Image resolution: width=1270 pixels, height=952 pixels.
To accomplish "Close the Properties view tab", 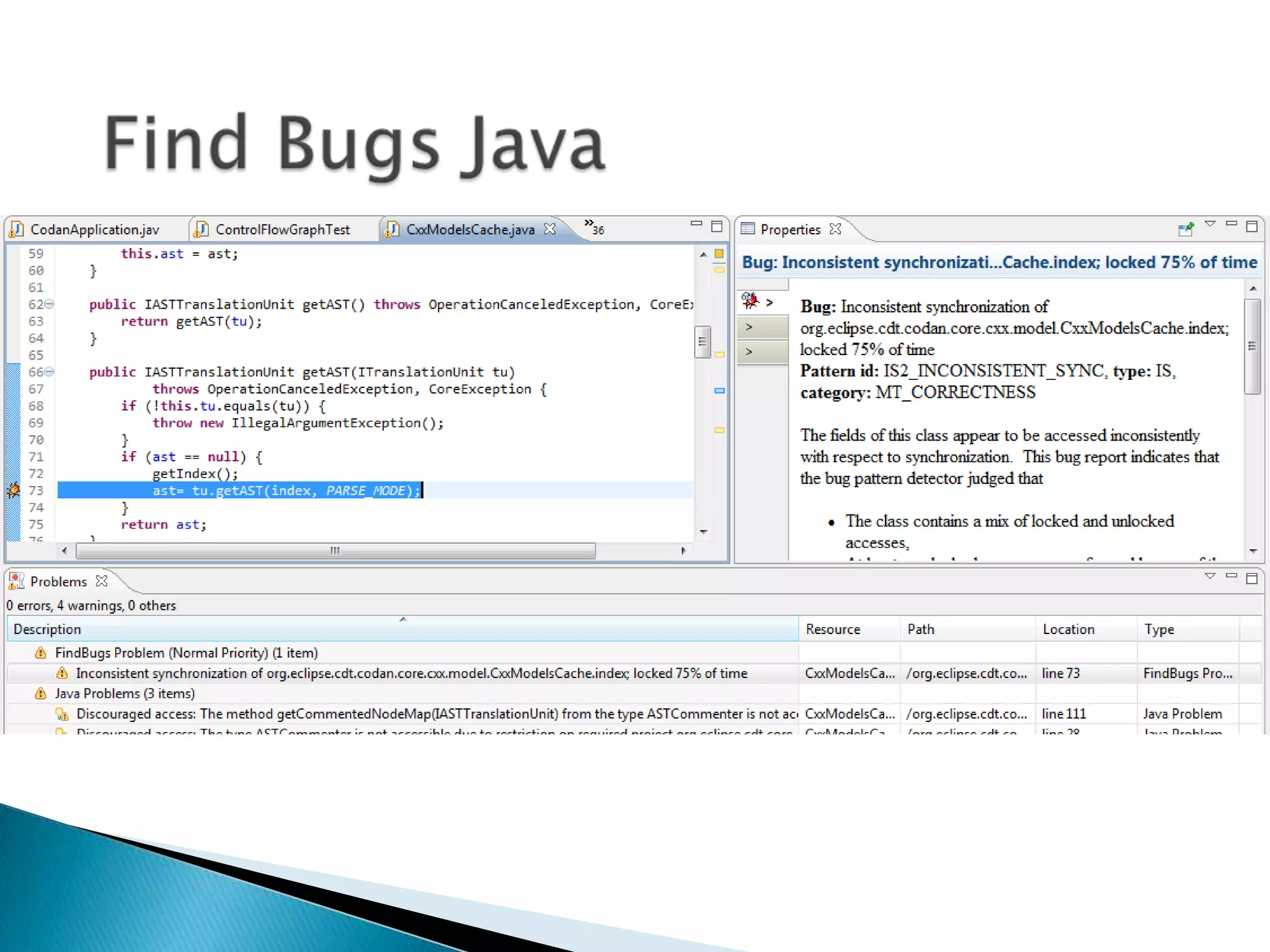I will pyautogui.click(x=835, y=229).
